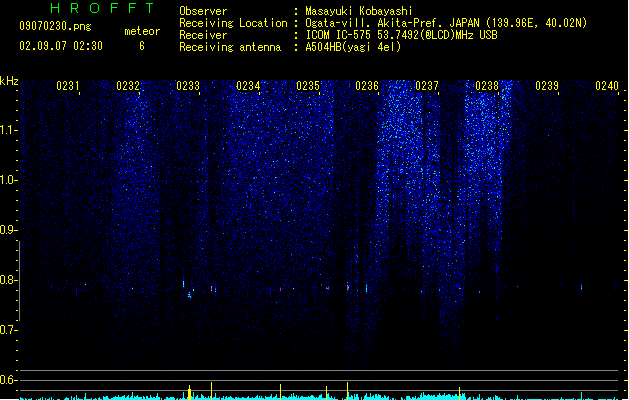Image resolution: width=629 pixels, height=400 pixels.
Task: Click the A504HB(yagi 4el) antenna text
Action: coord(353,47)
